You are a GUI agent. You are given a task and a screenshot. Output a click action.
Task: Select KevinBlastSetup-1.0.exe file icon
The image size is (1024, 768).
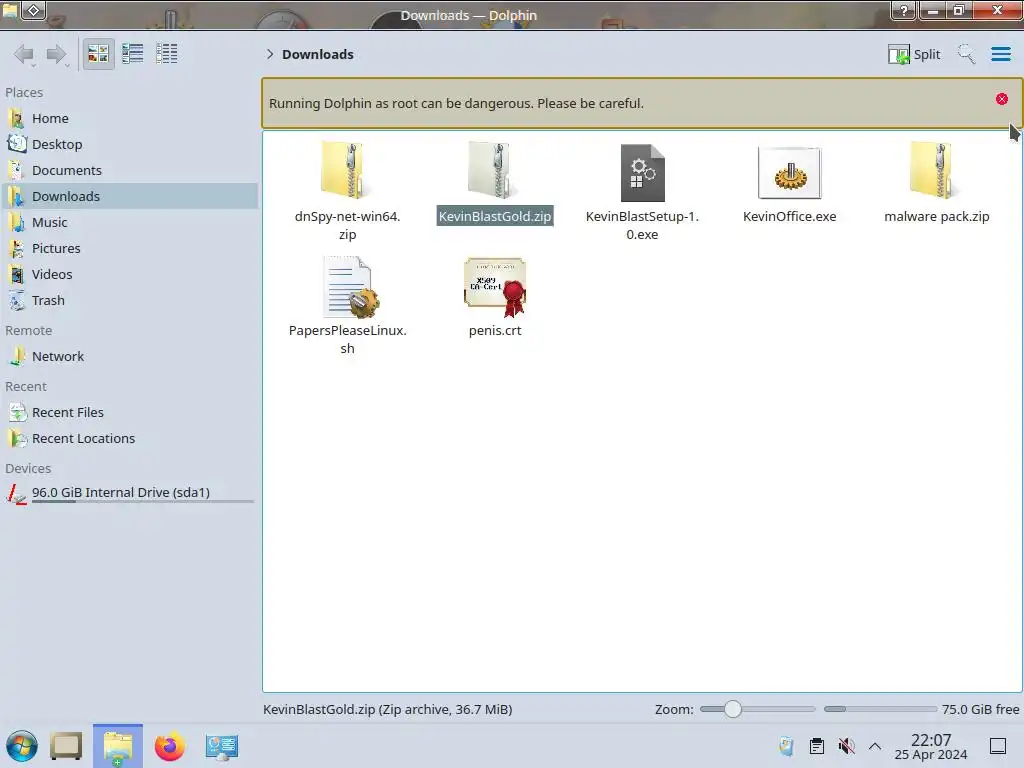click(x=642, y=172)
